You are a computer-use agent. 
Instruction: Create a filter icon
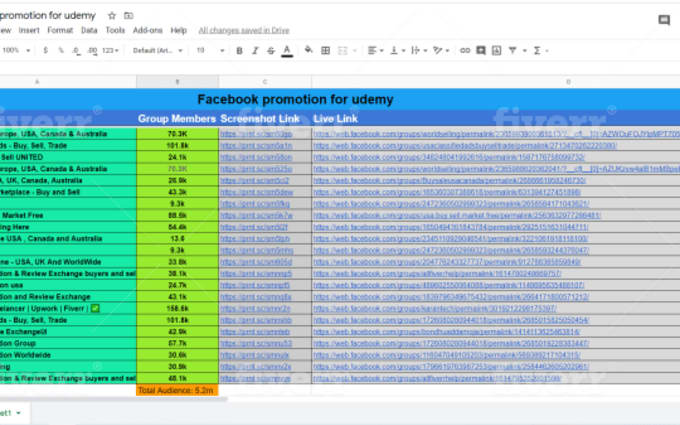point(513,51)
